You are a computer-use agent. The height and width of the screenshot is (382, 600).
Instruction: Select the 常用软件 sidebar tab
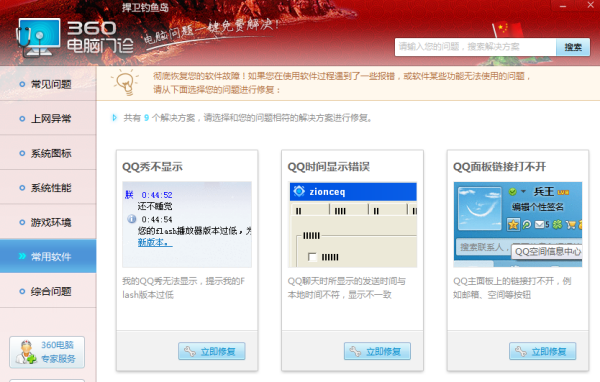tap(48, 256)
